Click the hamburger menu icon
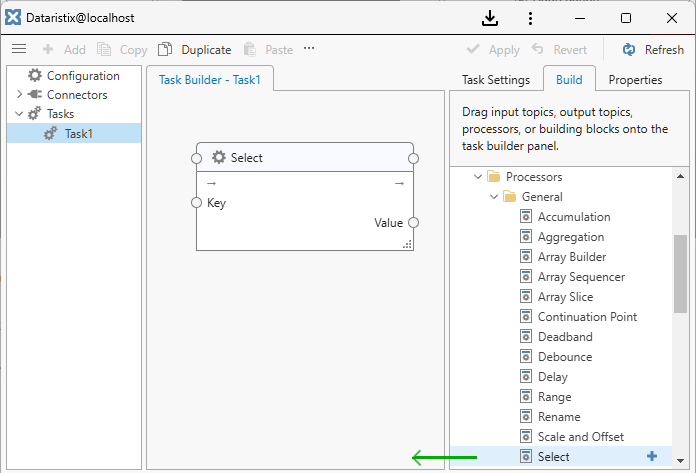Image resolution: width=696 pixels, height=473 pixels. click(x=18, y=49)
